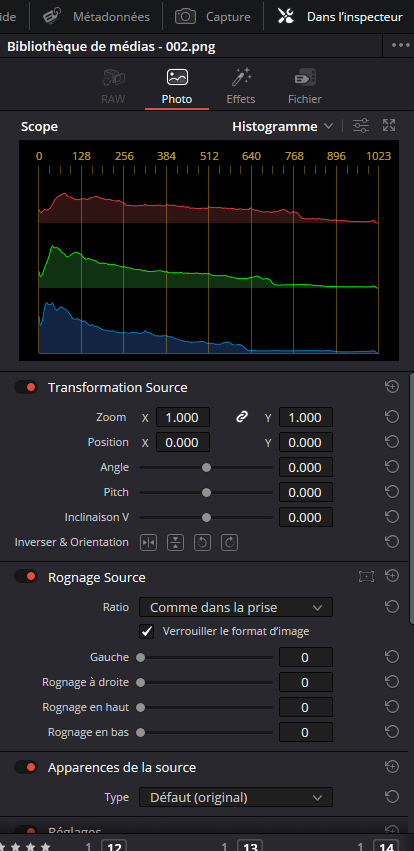Viewport: 414px width, 851px height.
Task: Open the Capture panel
Action: pos(213,17)
